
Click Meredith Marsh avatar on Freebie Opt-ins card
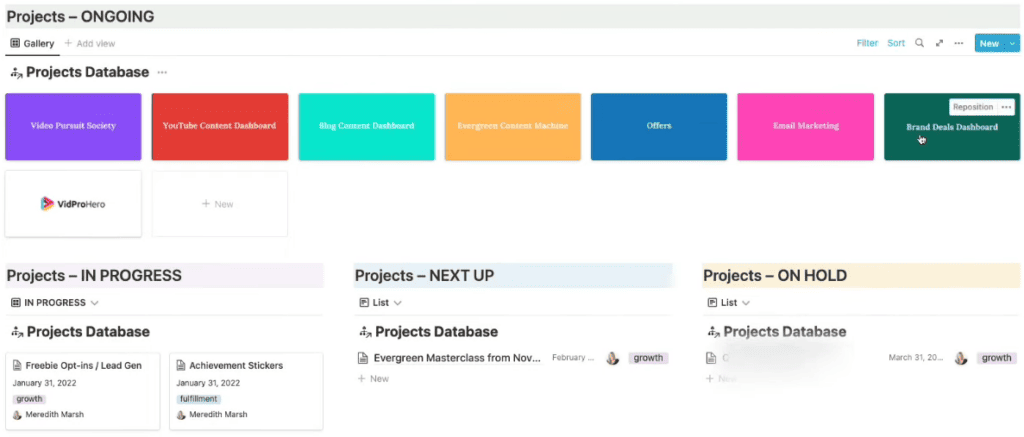(x=17, y=415)
